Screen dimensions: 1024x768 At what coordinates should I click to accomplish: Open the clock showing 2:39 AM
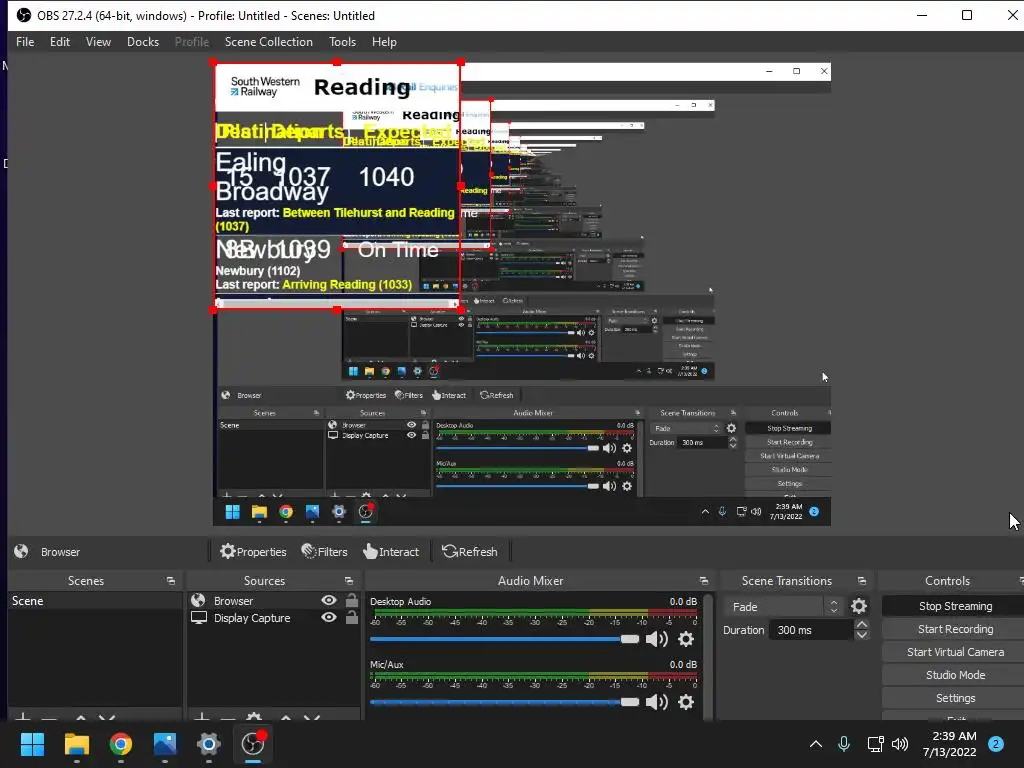tap(950, 744)
